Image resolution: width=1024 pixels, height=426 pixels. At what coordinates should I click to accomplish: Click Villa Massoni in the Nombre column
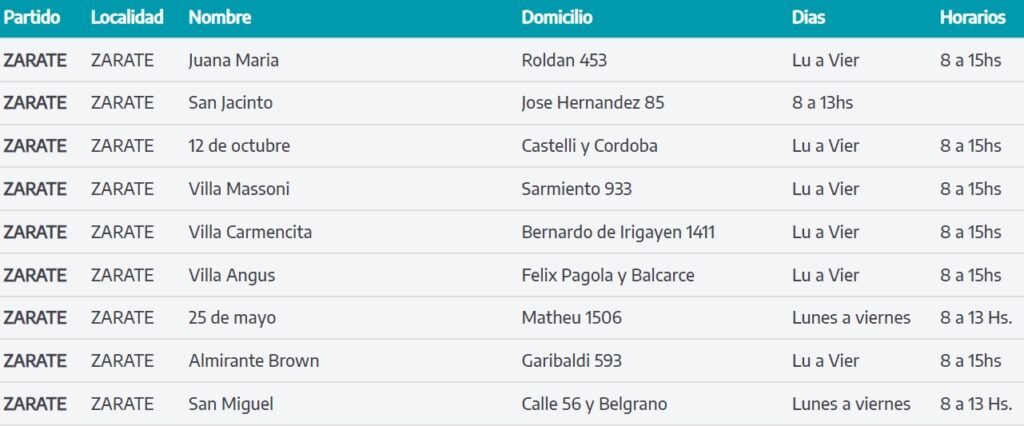coord(238,189)
